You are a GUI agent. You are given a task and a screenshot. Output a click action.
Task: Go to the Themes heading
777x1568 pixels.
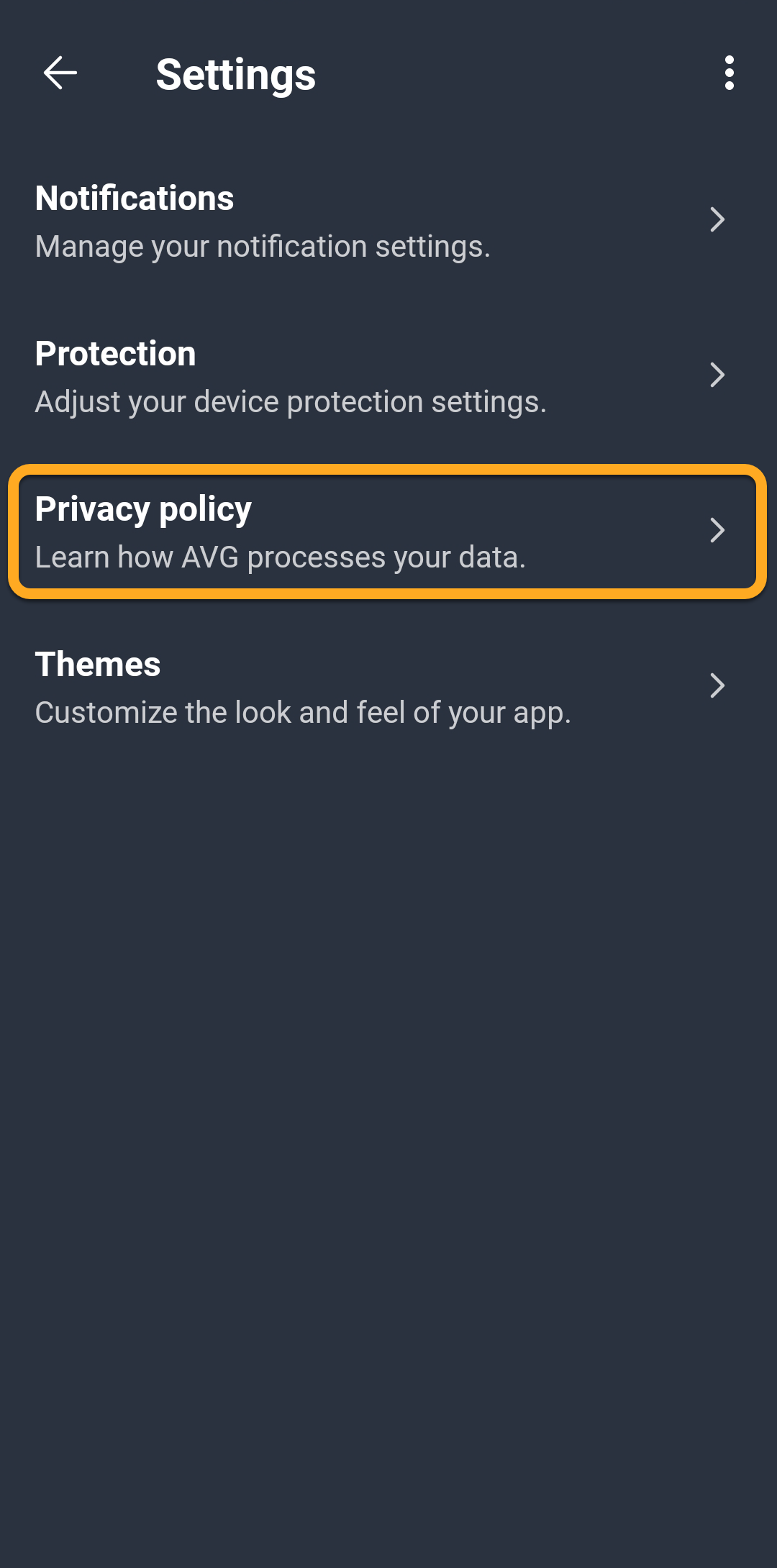98,665
